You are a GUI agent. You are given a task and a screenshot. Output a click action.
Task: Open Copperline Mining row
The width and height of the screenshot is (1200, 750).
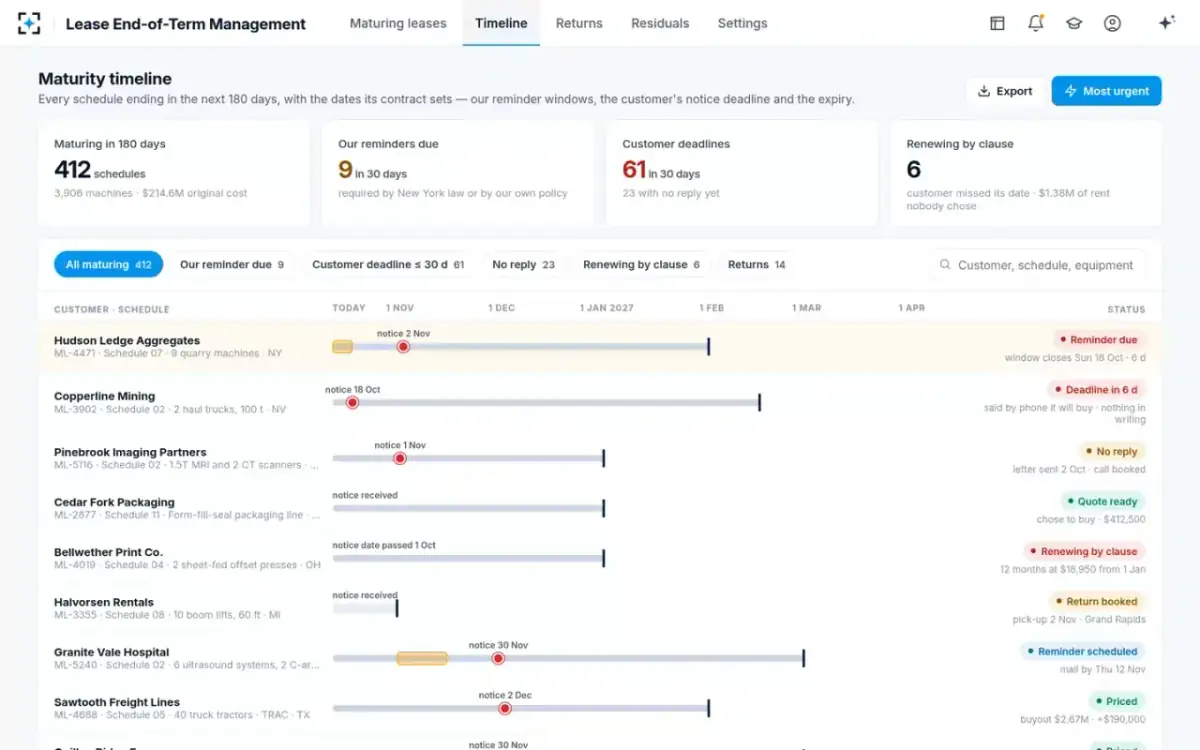pos(600,403)
